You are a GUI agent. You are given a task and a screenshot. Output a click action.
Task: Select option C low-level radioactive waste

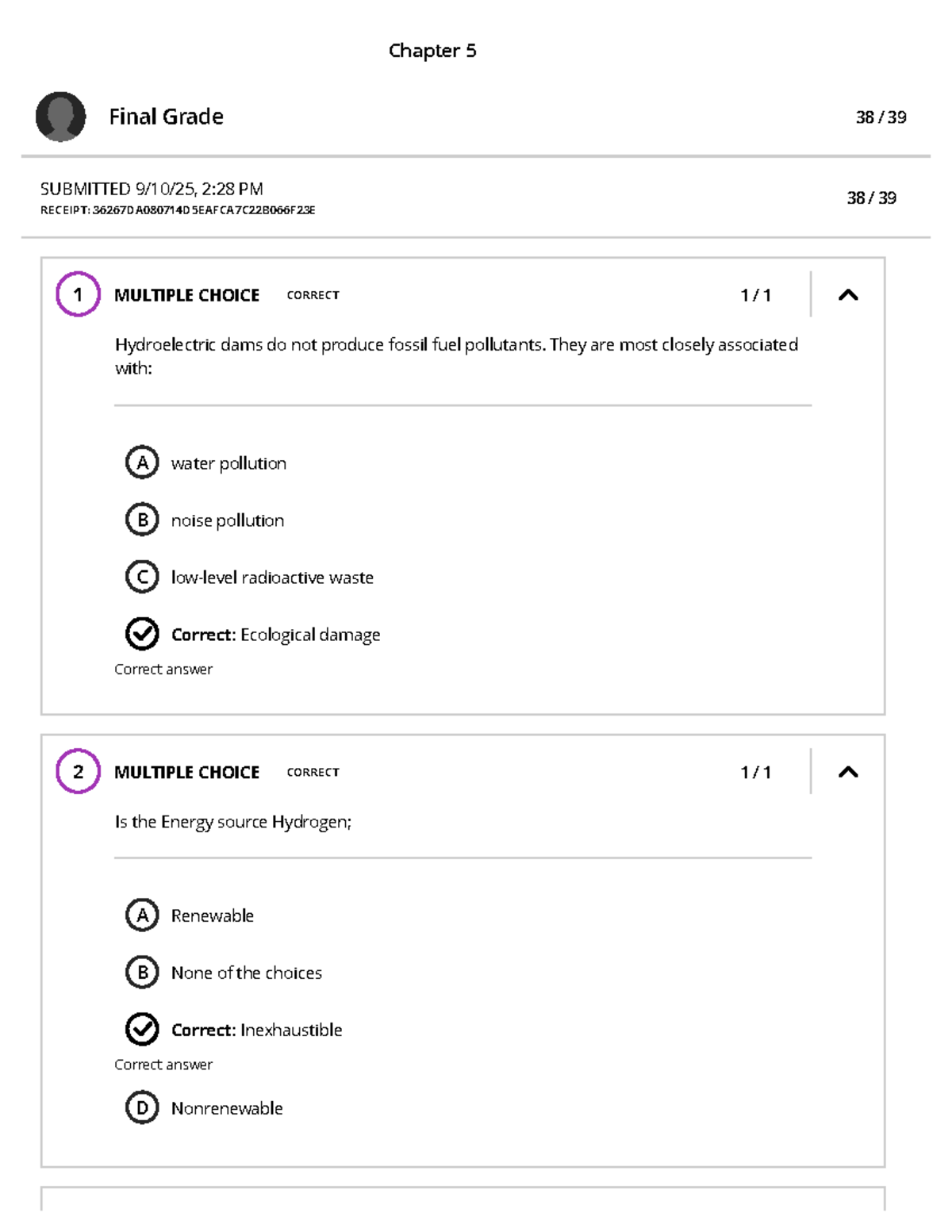pyautogui.click(x=142, y=577)
